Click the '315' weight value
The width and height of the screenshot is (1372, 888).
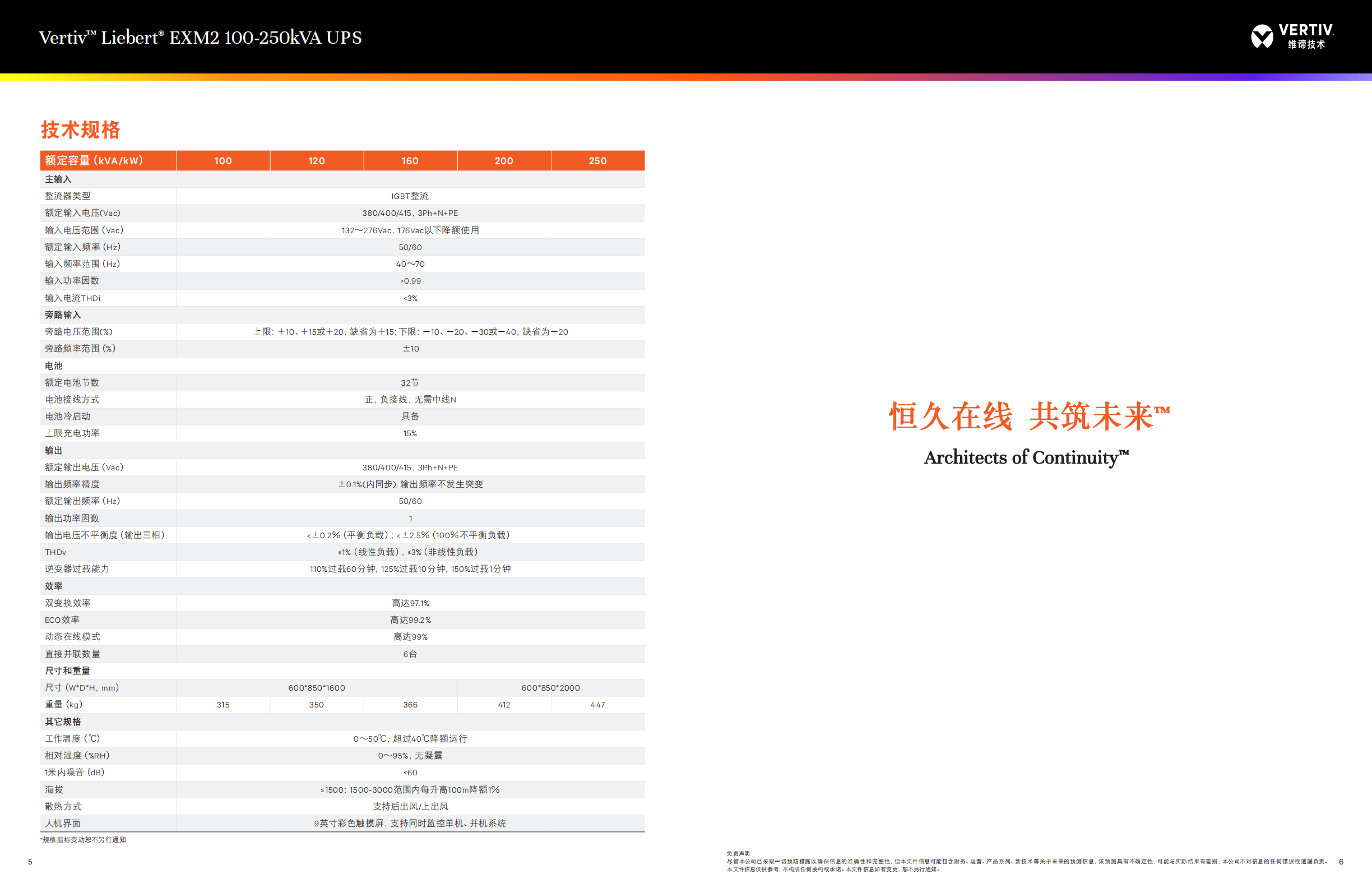(x=223, y=705)
